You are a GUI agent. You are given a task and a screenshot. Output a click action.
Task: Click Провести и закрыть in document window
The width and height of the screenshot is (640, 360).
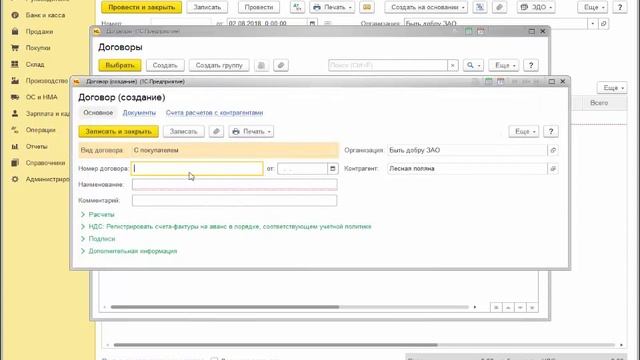tap(142, 7)
